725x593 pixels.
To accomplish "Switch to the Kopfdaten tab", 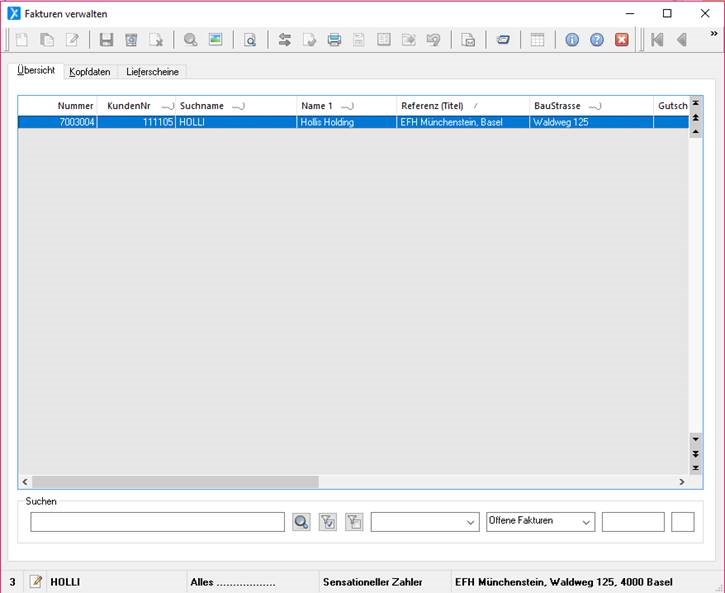I will [90, 72].
